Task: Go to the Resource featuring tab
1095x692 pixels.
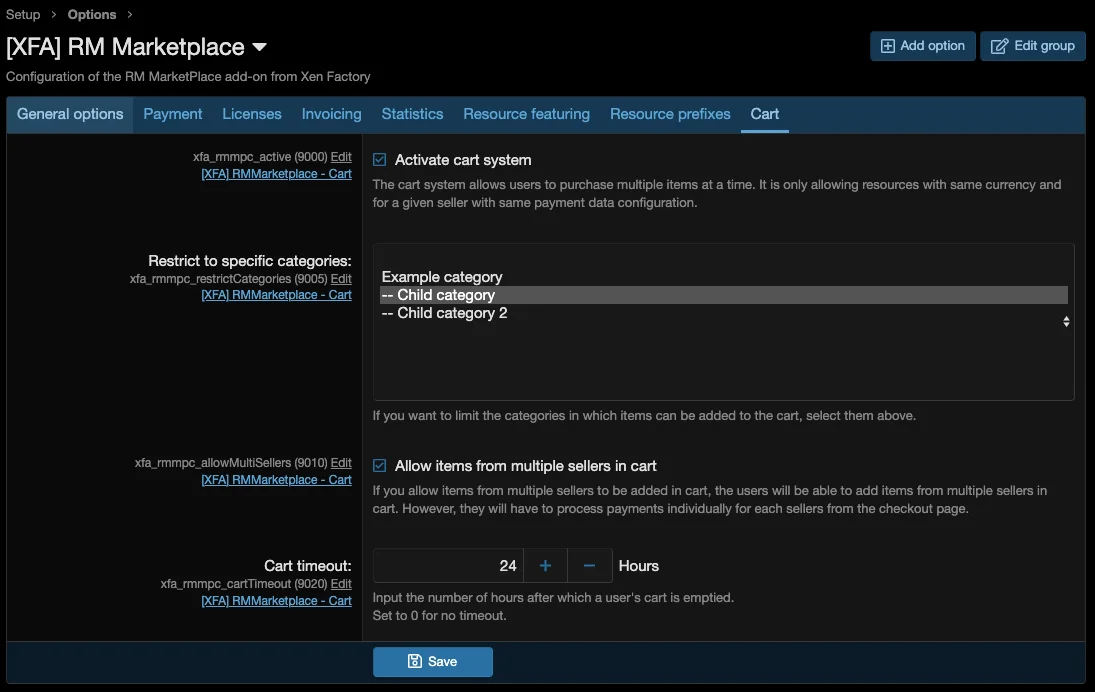Action: point(526,114)
